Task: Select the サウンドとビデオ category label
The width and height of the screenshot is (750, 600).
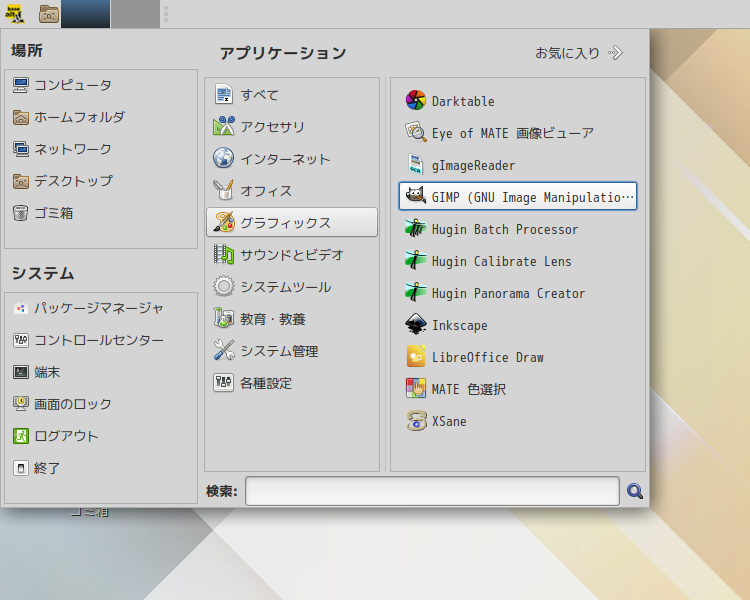Action: click(x=292, y=255)
